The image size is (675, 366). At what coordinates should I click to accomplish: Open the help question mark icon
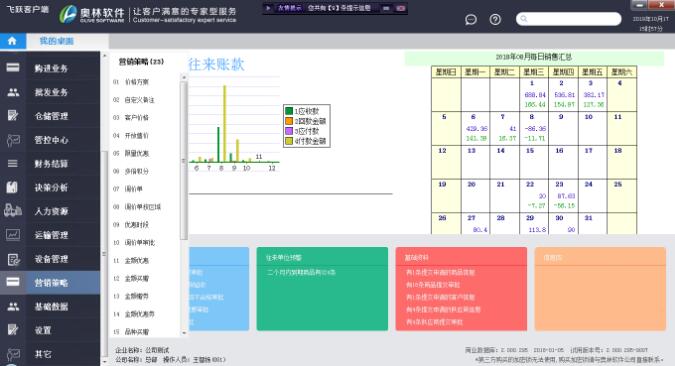[x=495, y=19]
